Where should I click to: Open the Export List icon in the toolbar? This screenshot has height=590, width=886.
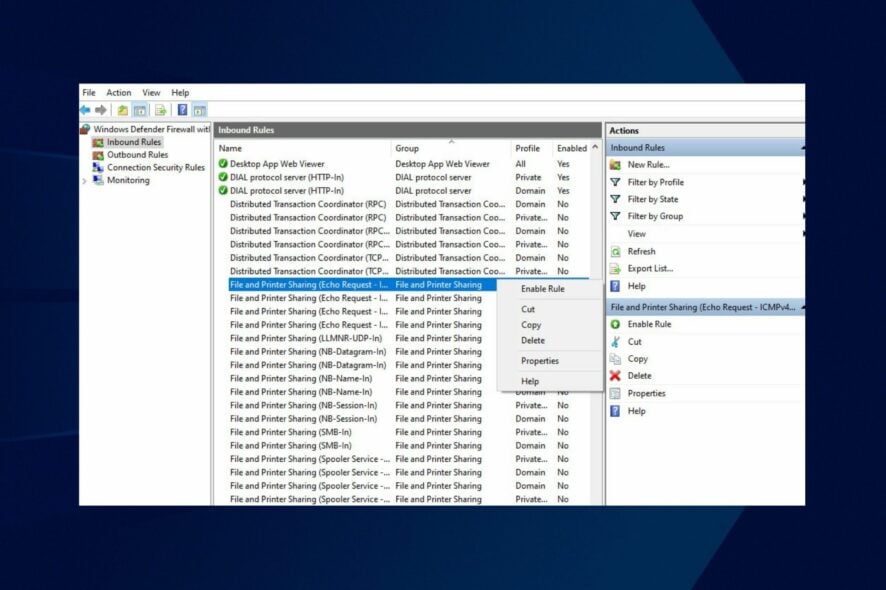tap(159, 110)
